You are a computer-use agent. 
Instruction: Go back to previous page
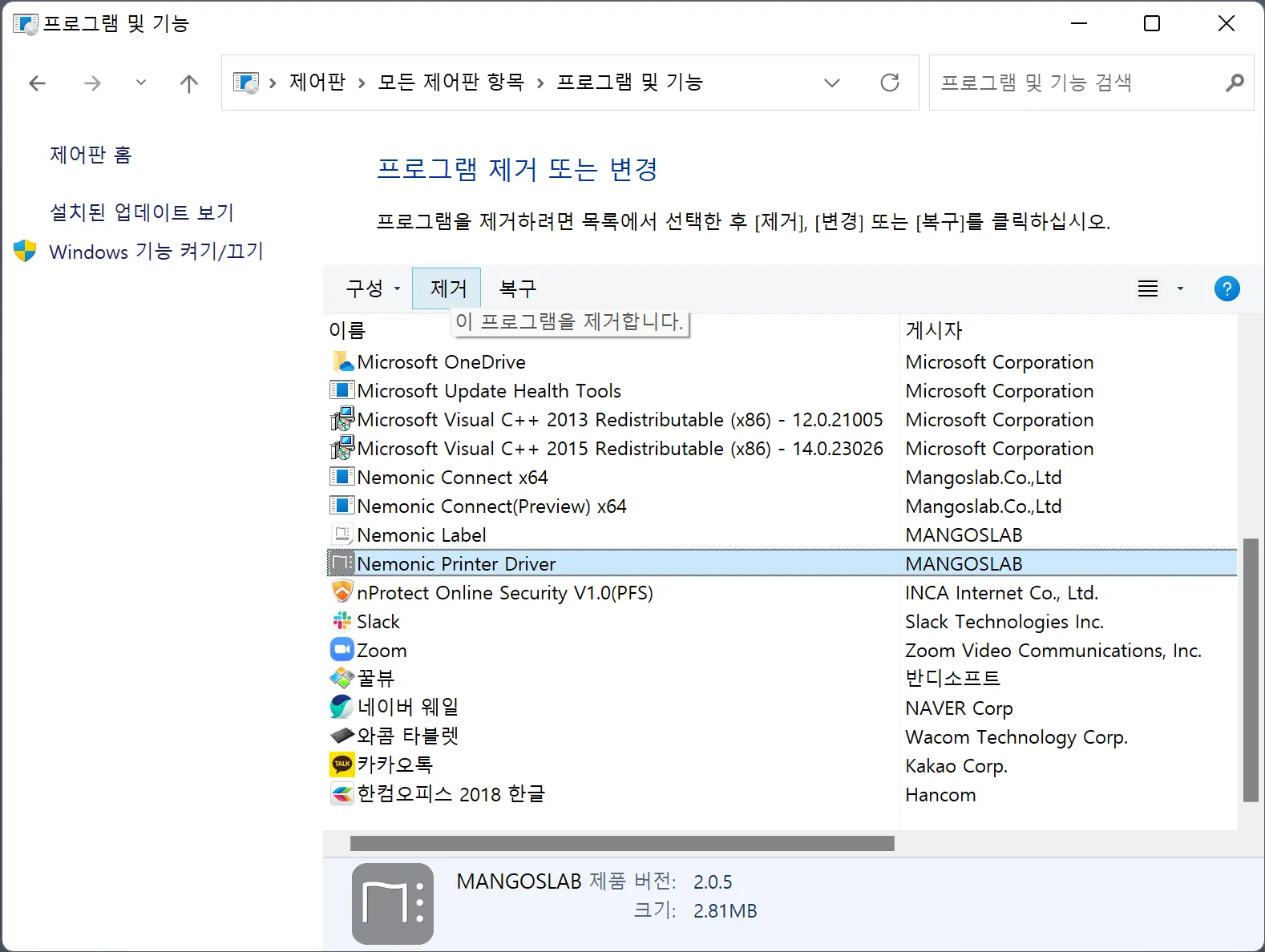click(37, 83)
